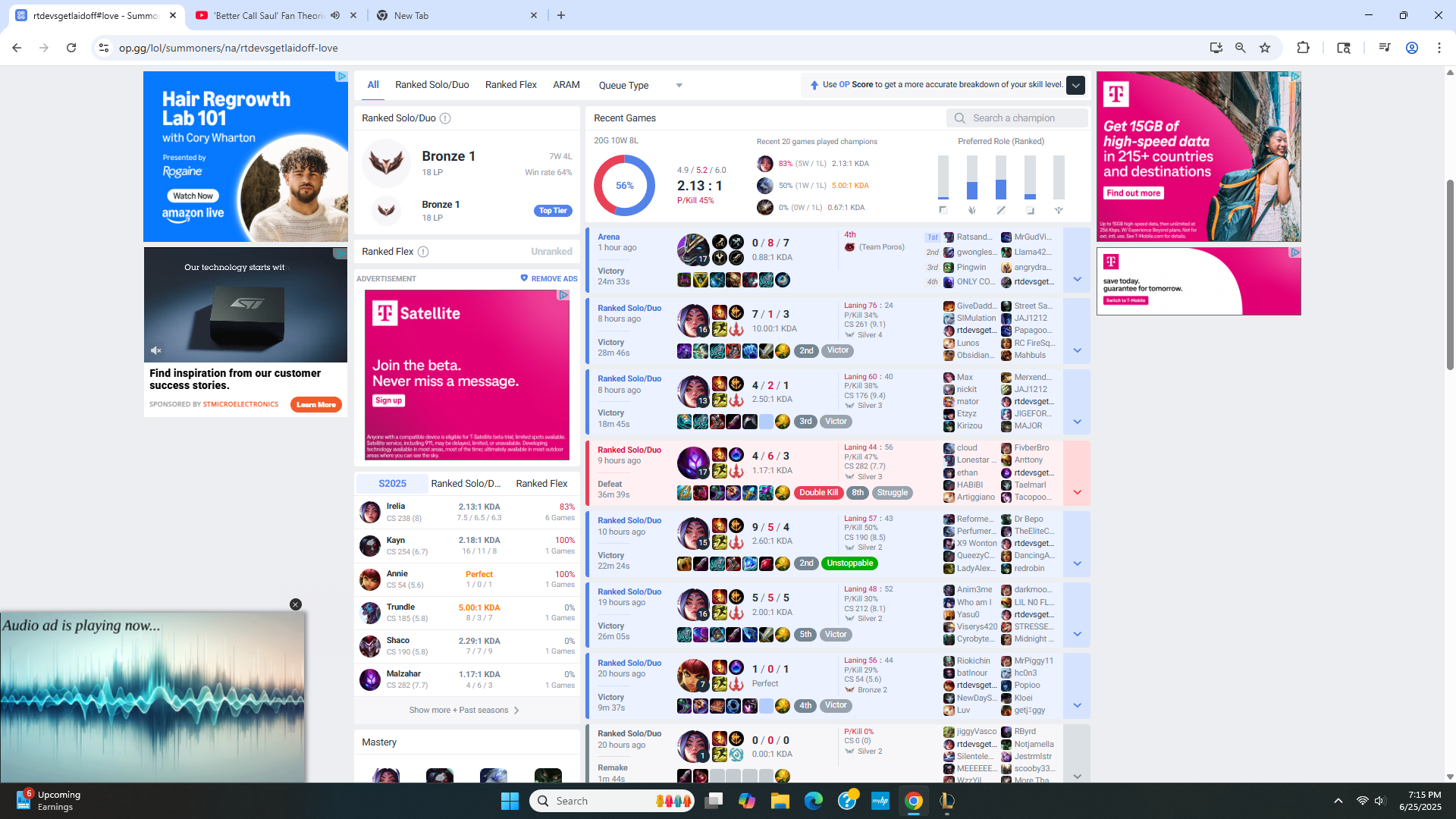Viewport: 1456px width, 819px height.
Task: Click the Struggle badge
Action: [x=892, y=493]
